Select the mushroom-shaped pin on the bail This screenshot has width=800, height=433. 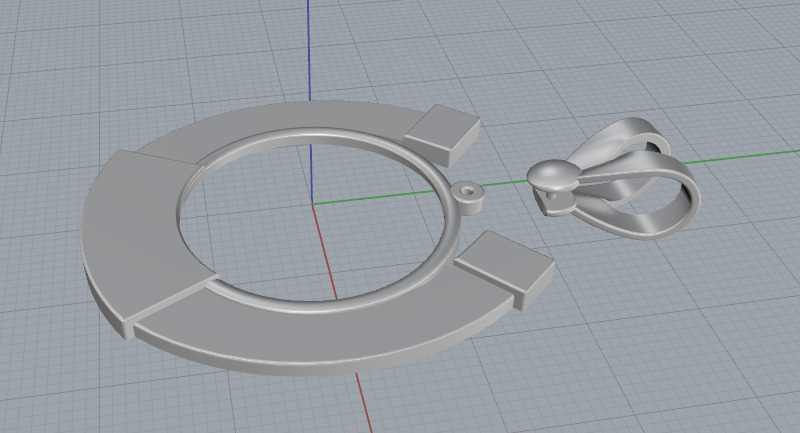coord(553,176)
